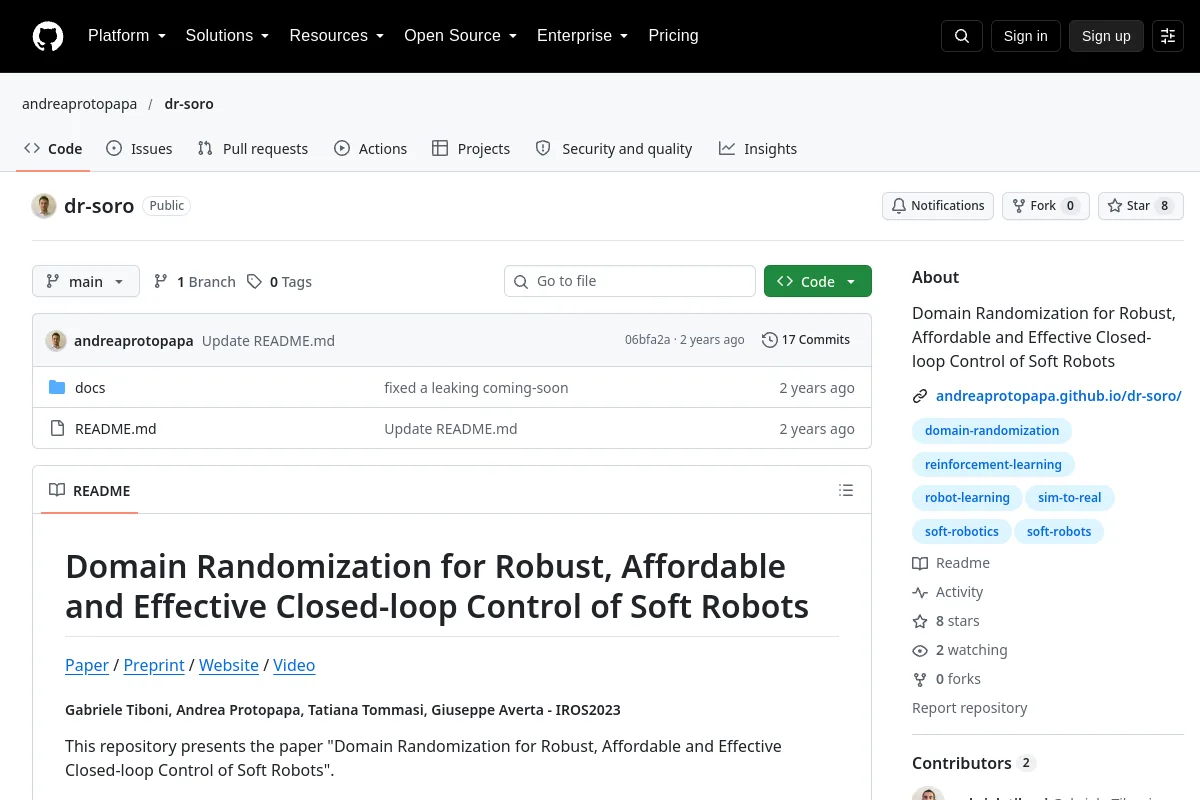This screenshot has width=1200, height=800.
Task: Expand the Resources menu
Action: [337, 36]
